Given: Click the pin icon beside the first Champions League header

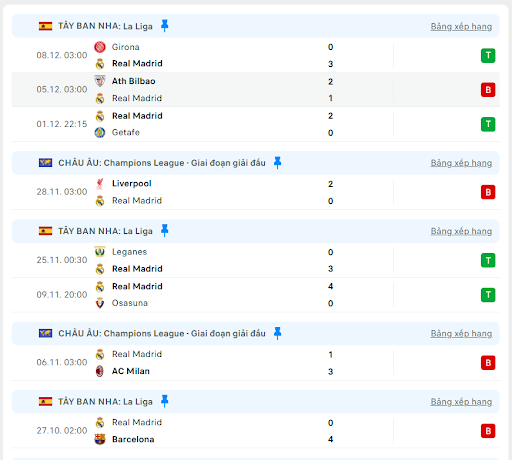Looking at the screenshot, I should tap(277, 163).
